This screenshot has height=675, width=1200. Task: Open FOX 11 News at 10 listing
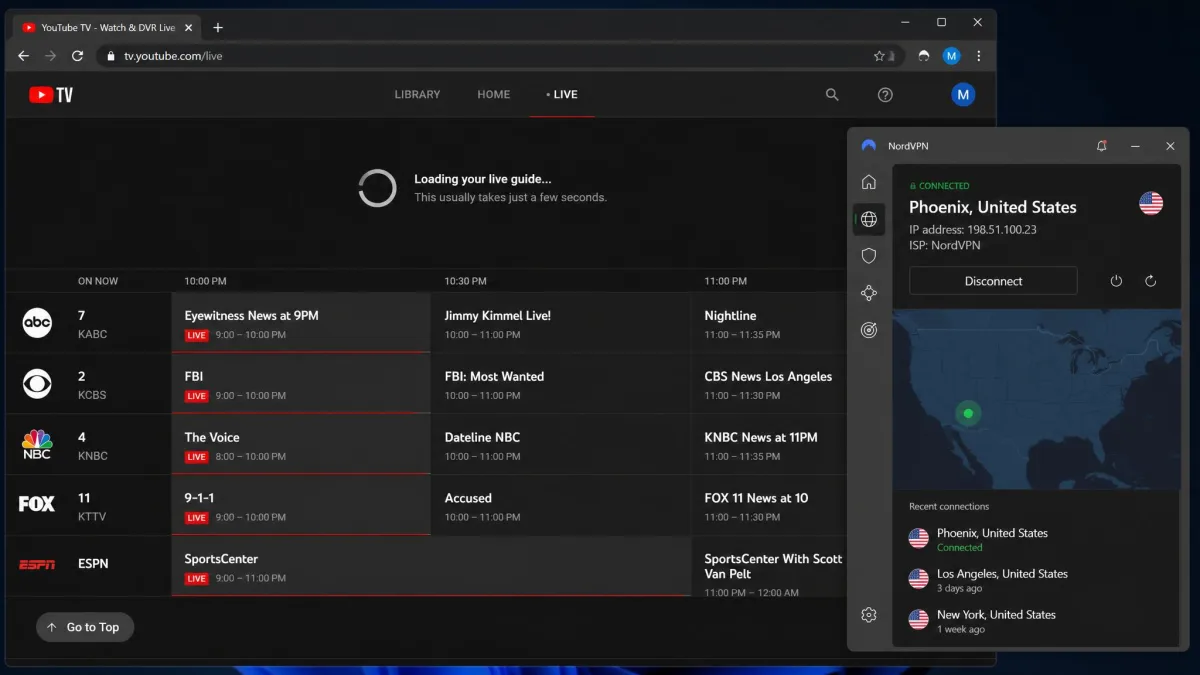[x=768, y=505]
